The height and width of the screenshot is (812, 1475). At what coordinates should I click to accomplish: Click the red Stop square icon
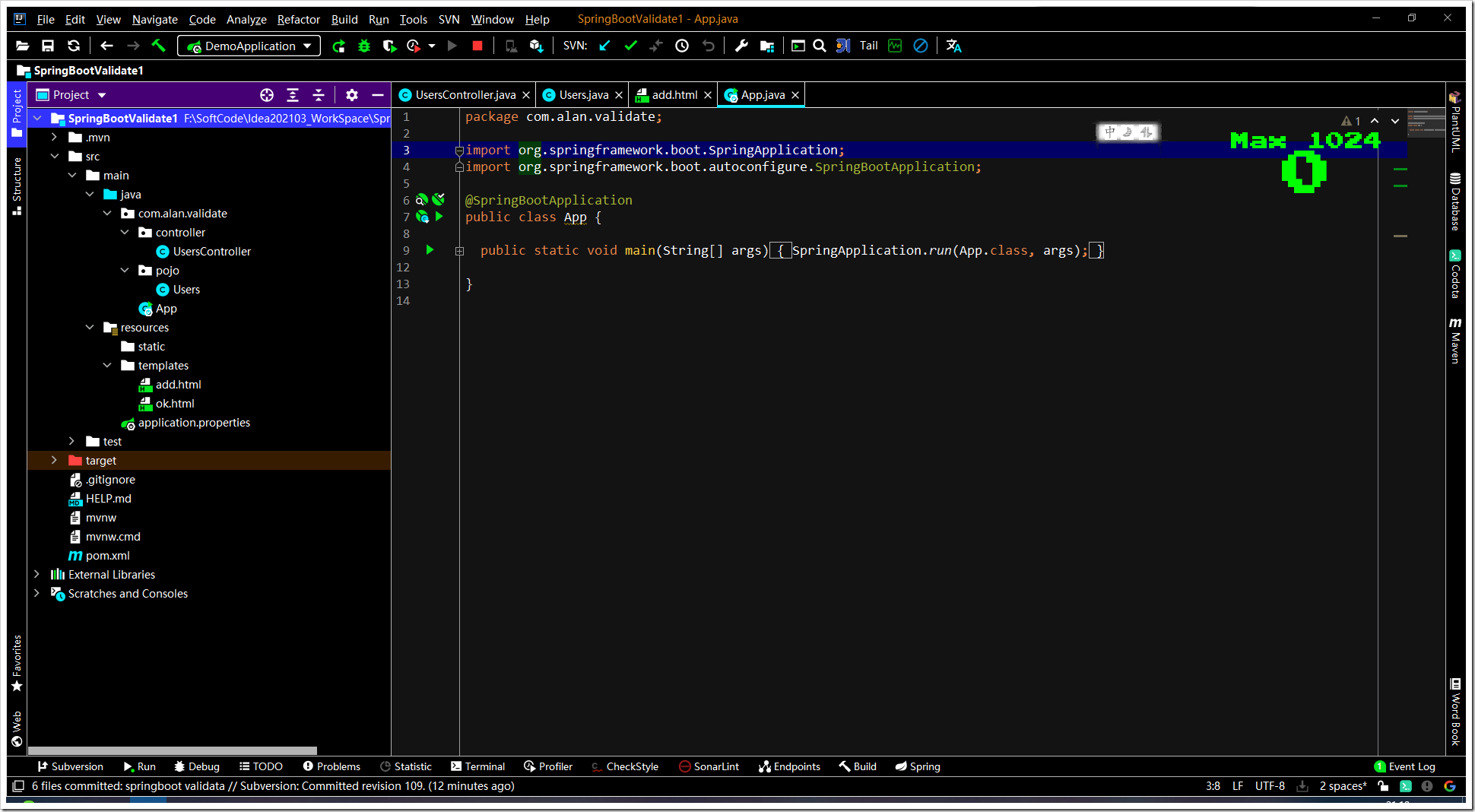tap(477, 46)
